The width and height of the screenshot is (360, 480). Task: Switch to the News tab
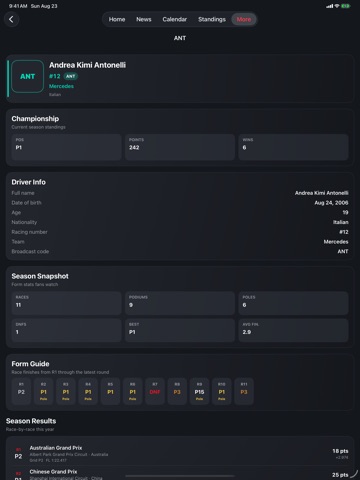click(144, 19)
